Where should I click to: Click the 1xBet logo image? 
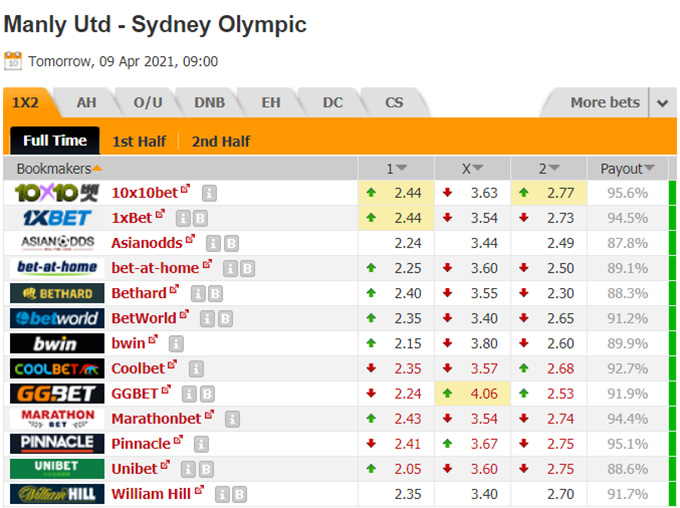[57, 218]
